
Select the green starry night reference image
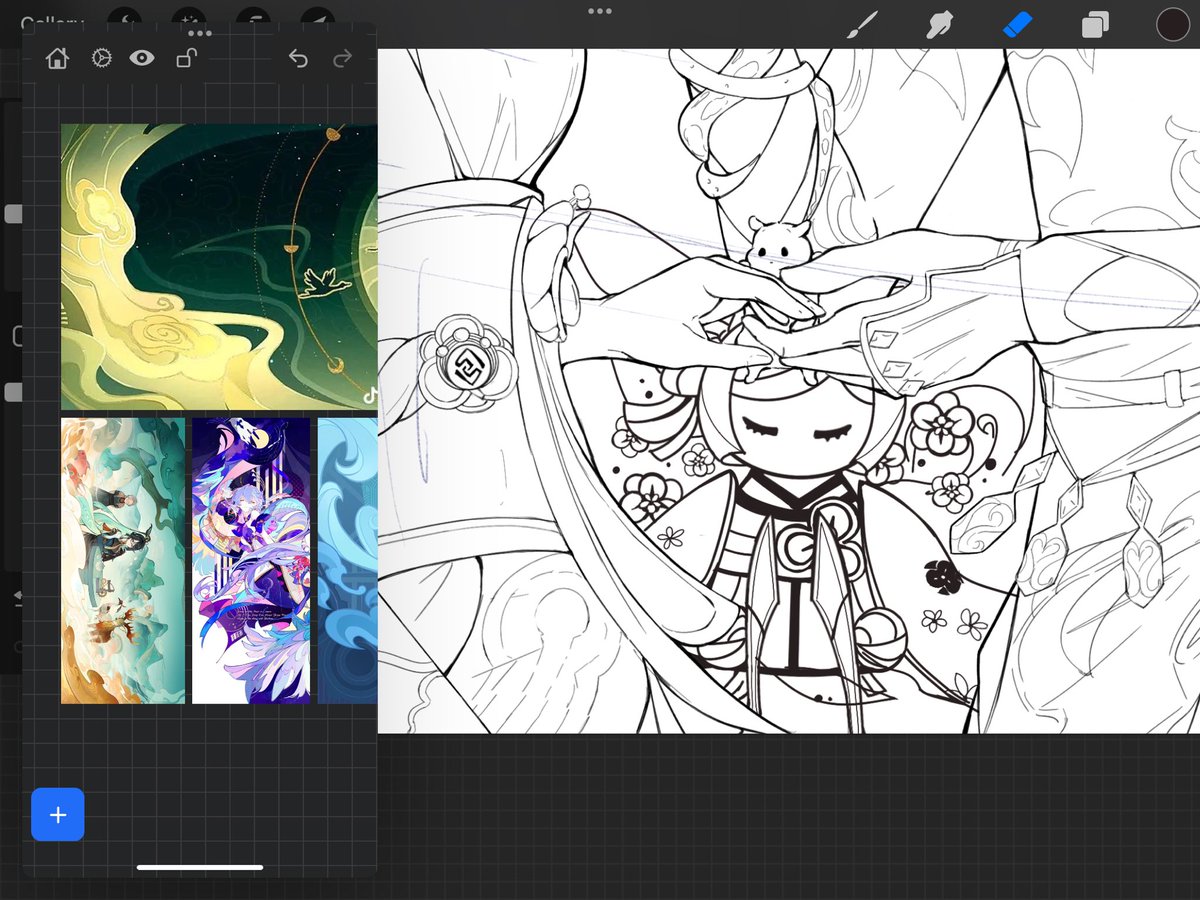(x=219, y=267)
